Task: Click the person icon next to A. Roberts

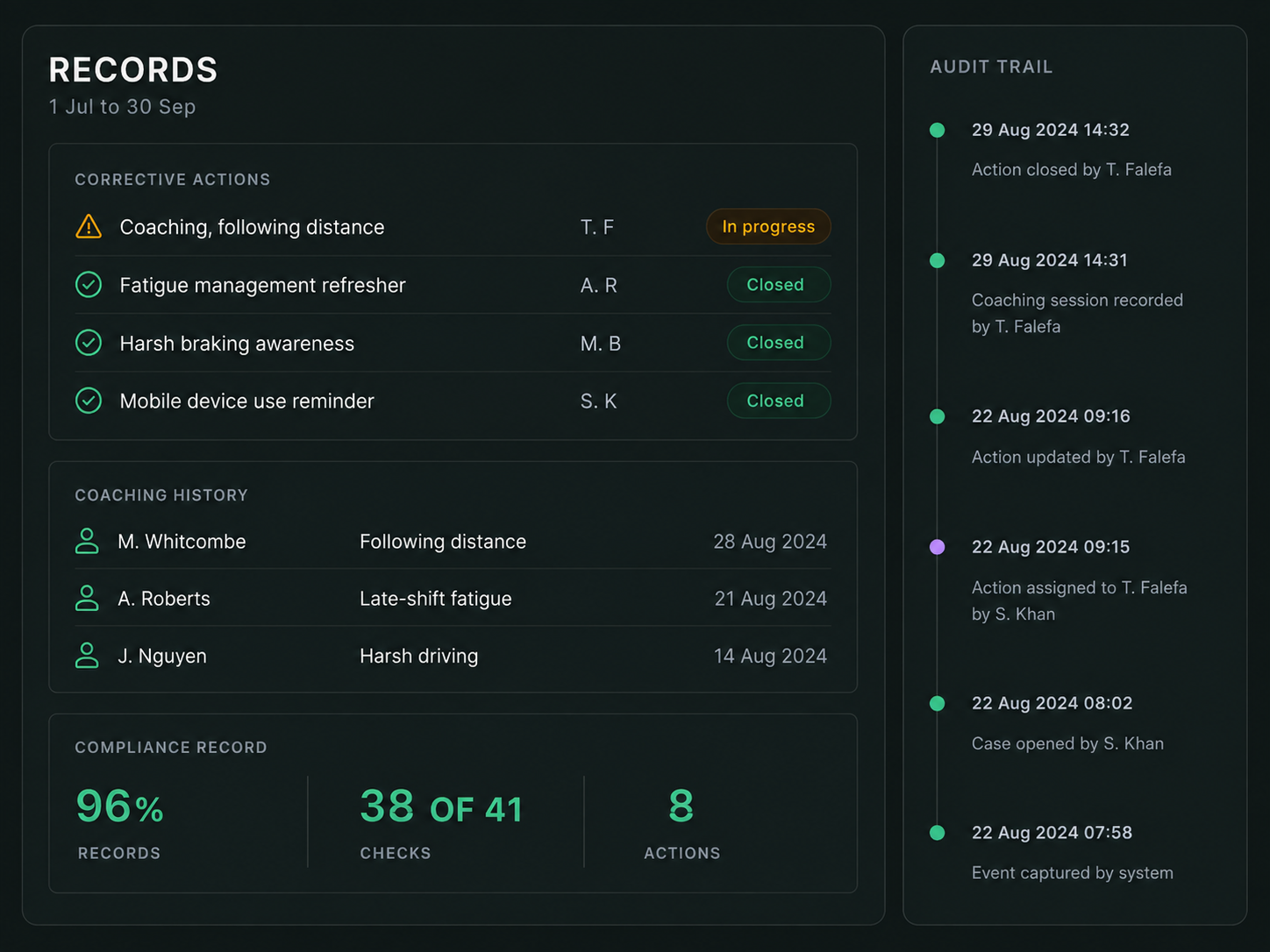Action: click(87, 598)
